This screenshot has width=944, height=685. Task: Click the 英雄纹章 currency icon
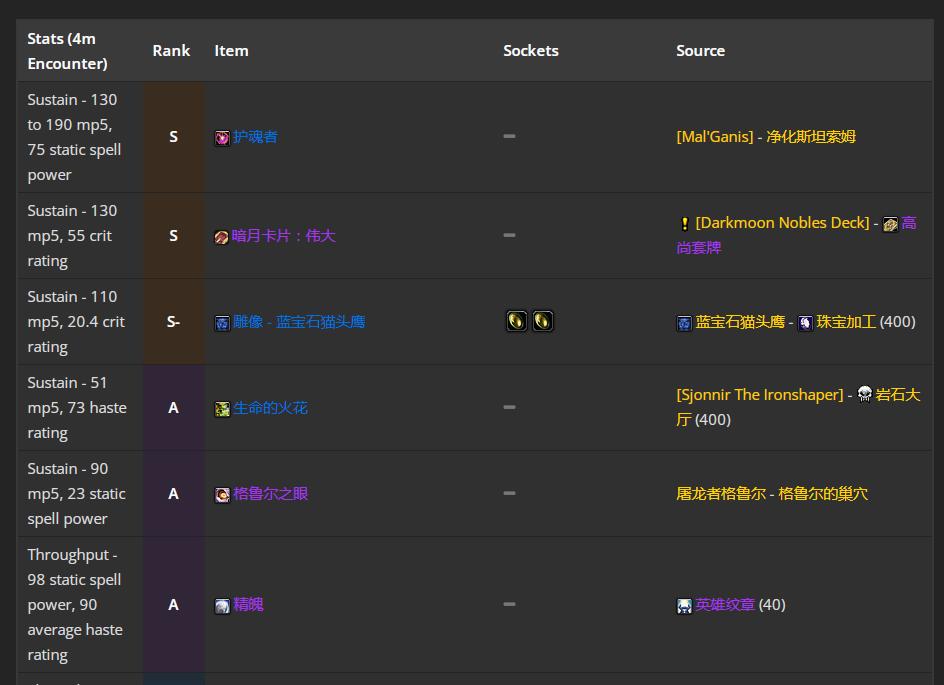click(x=684, y=606)
